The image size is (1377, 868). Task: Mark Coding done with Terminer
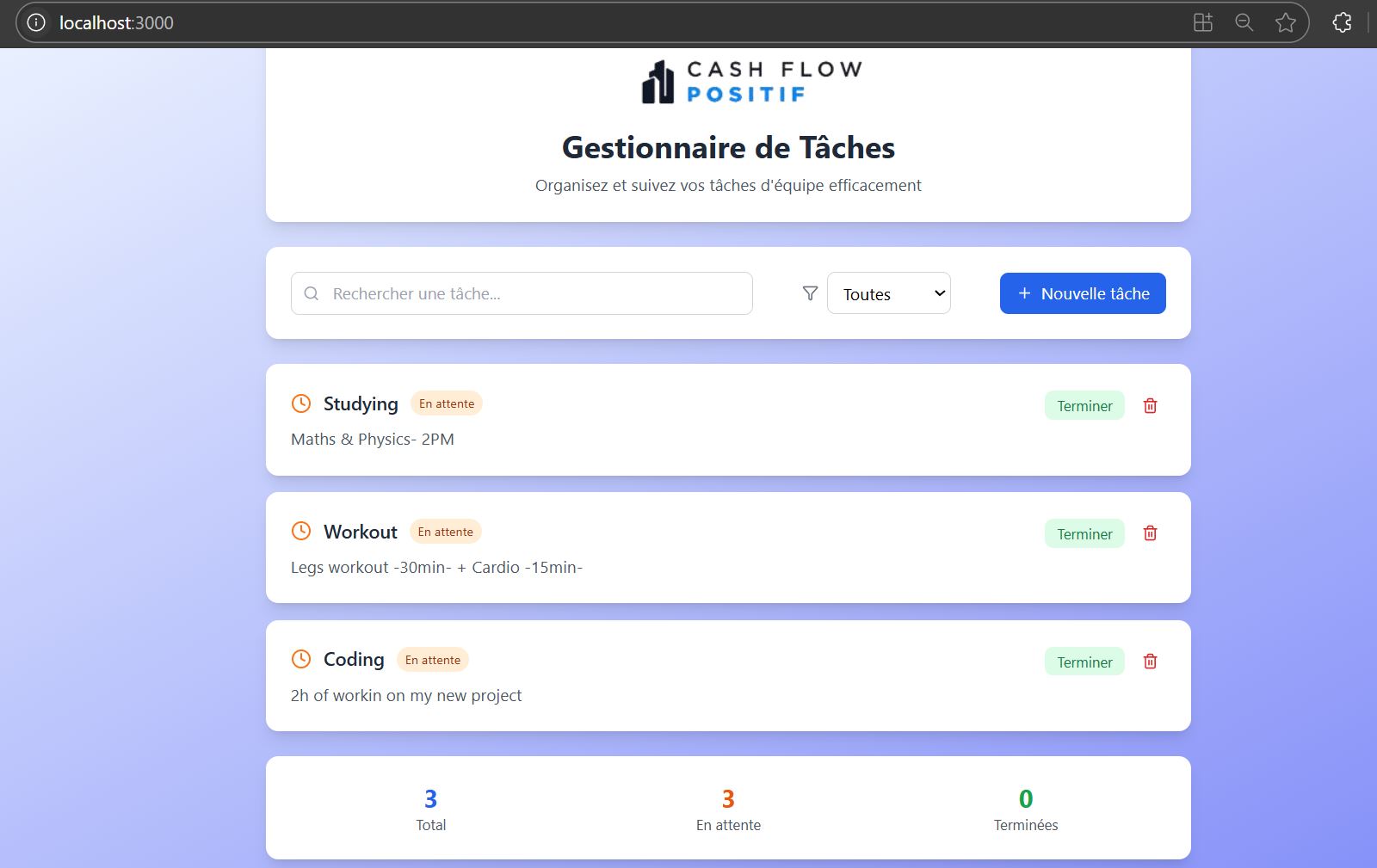click(1084, 662)
